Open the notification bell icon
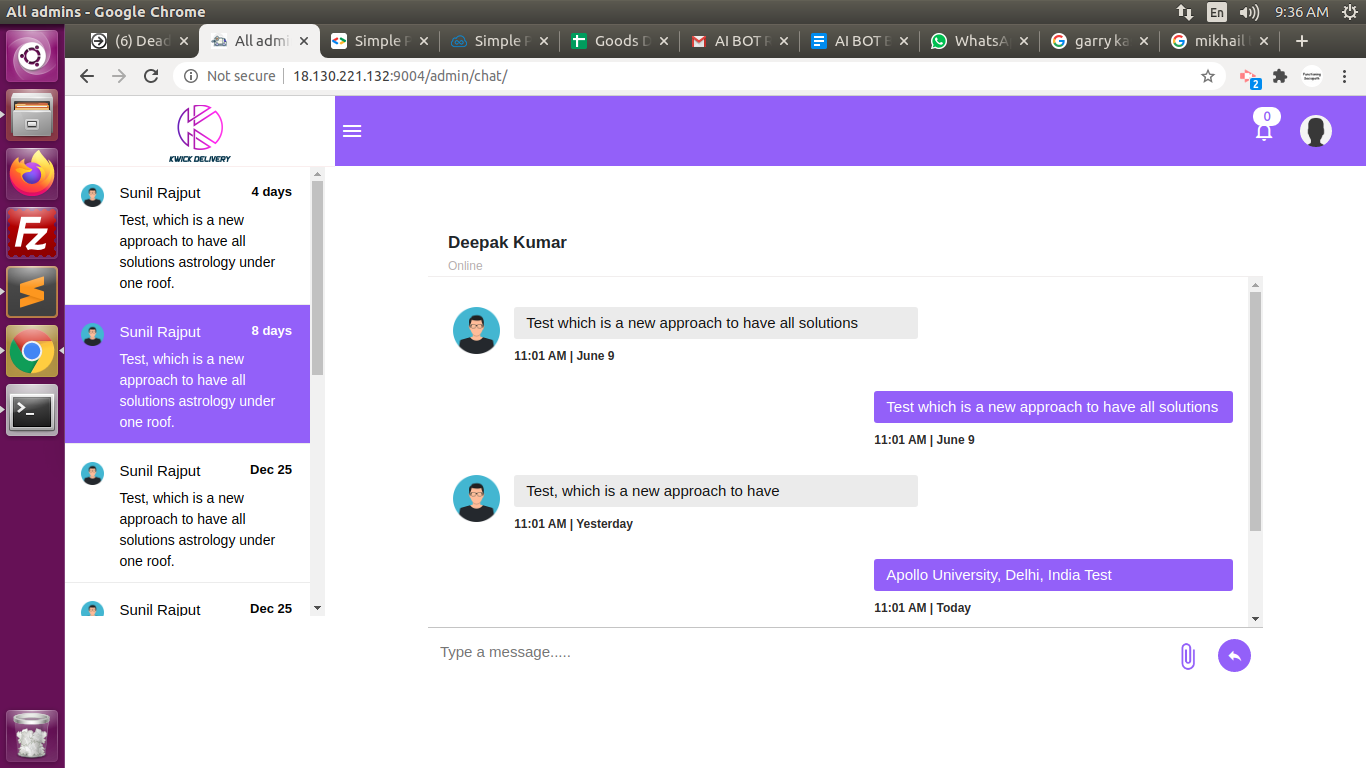This screenshot has height=768, width=1366. click(1264, 131)
